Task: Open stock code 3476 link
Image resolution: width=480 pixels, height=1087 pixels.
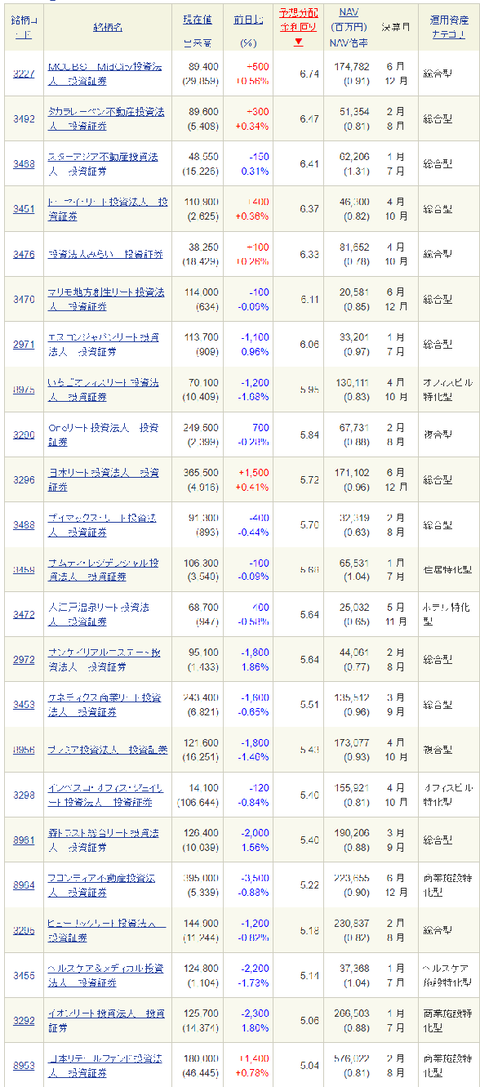Action: coord(22,254)
